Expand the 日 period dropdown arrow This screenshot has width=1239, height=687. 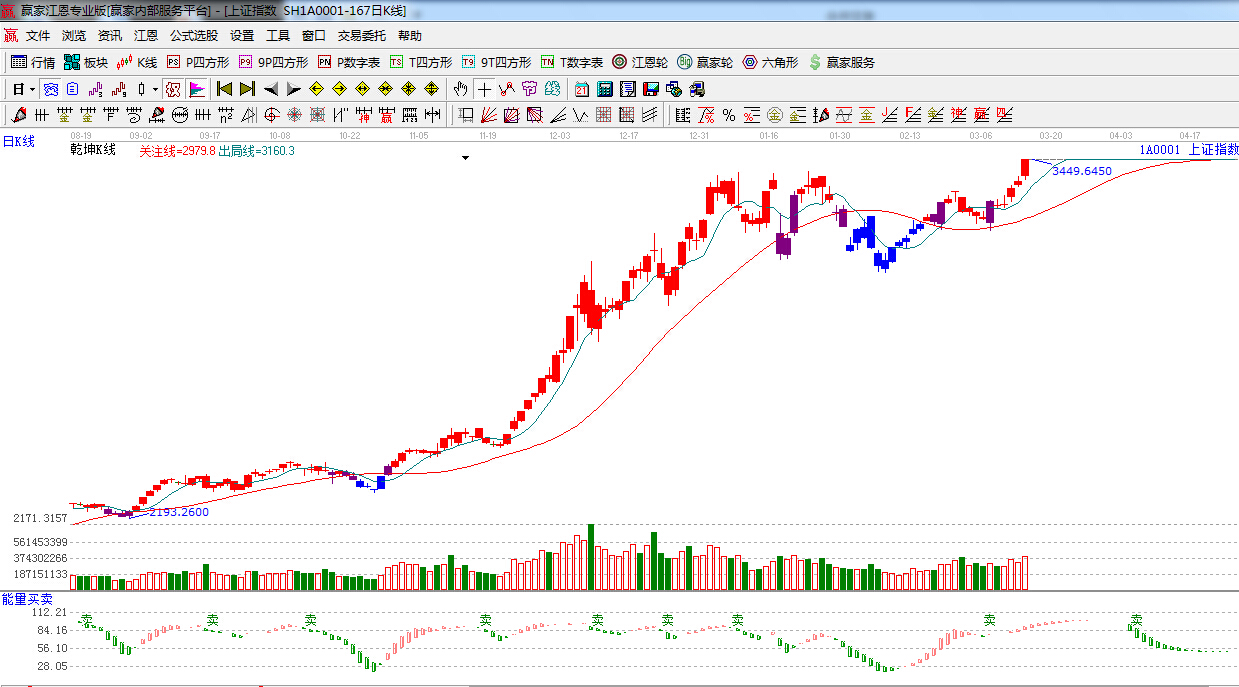32,89
